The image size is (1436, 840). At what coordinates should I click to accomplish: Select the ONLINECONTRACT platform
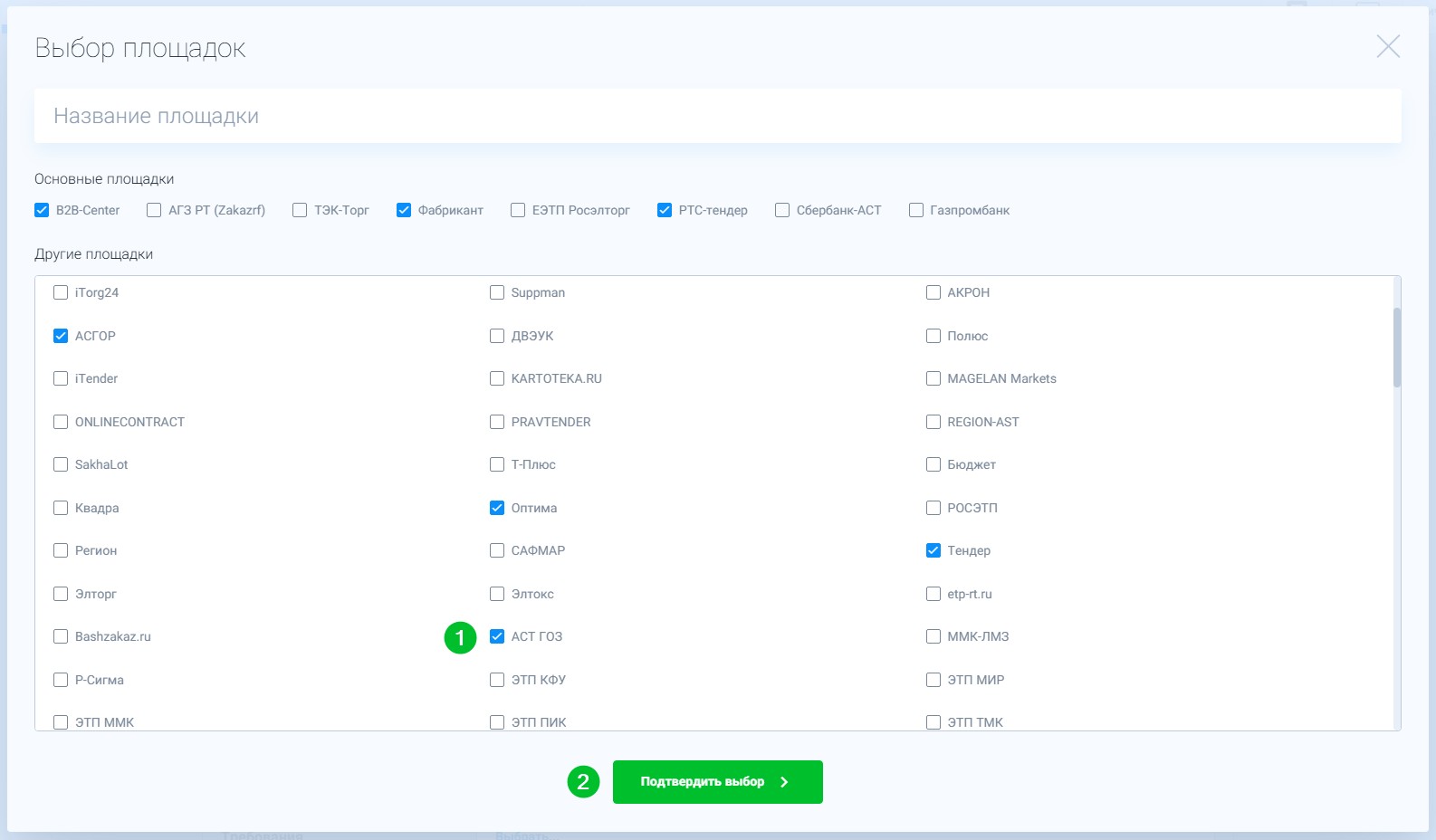point(61,422)
